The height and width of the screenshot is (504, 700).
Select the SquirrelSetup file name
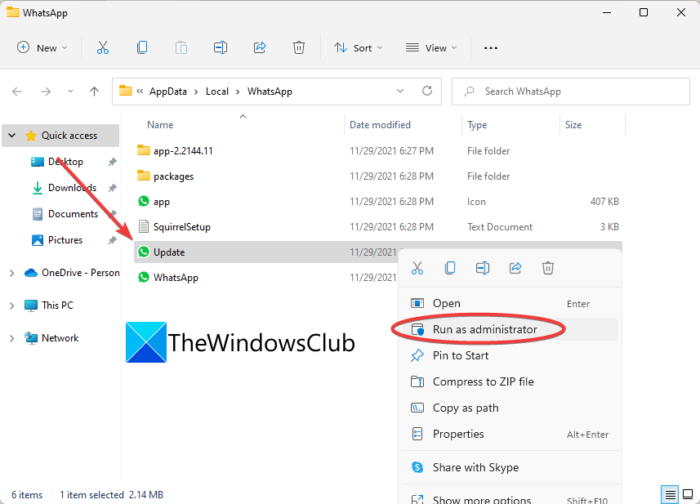(x=182, y=227)
